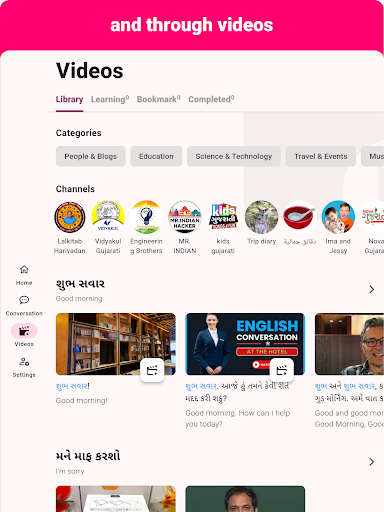Tap the 'Channels' heading
The width and height of the screenshot is (384, 512).
click(x=75, y=189)
